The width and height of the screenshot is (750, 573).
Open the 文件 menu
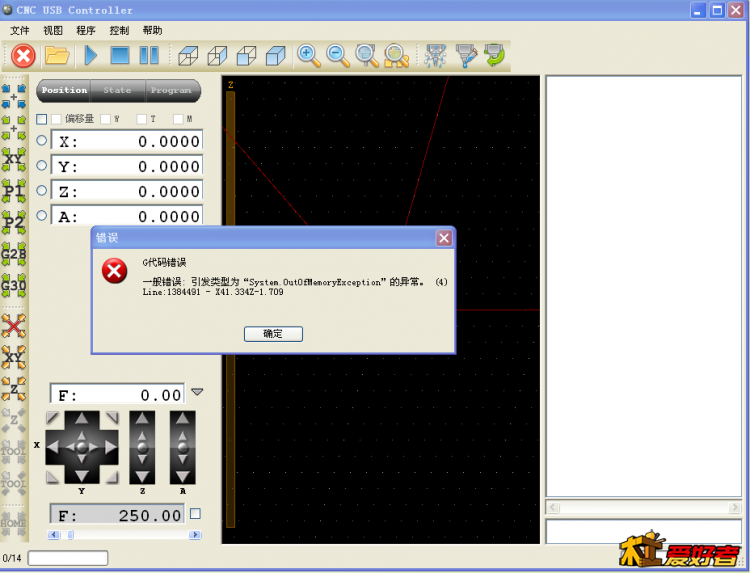point(20,31)
